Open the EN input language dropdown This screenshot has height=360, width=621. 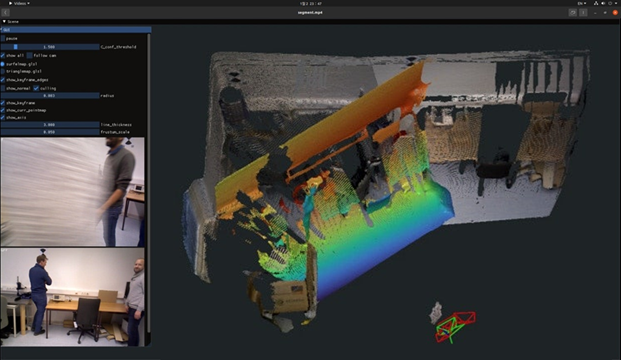[581, 3]
